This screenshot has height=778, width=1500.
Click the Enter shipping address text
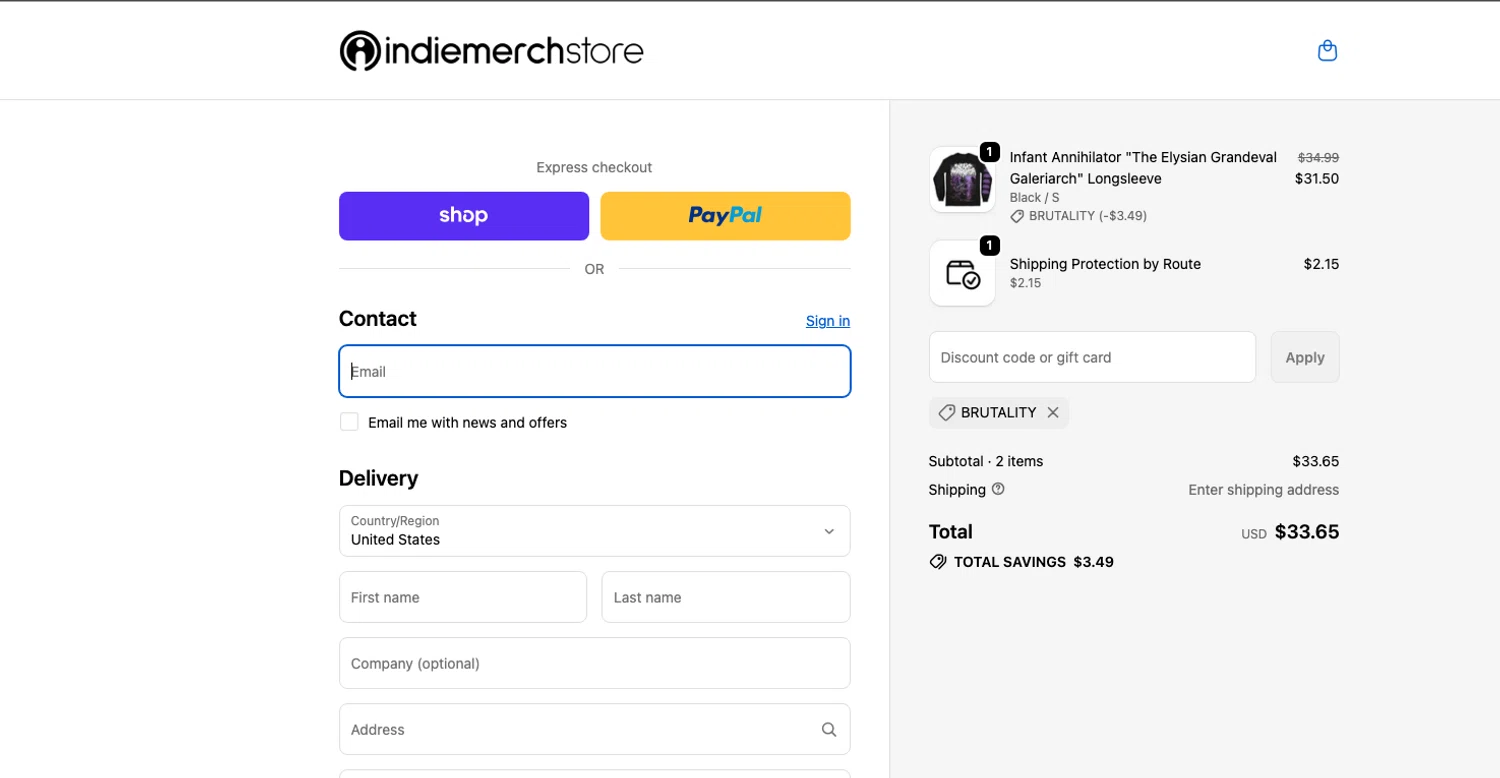coord(1263,490)
